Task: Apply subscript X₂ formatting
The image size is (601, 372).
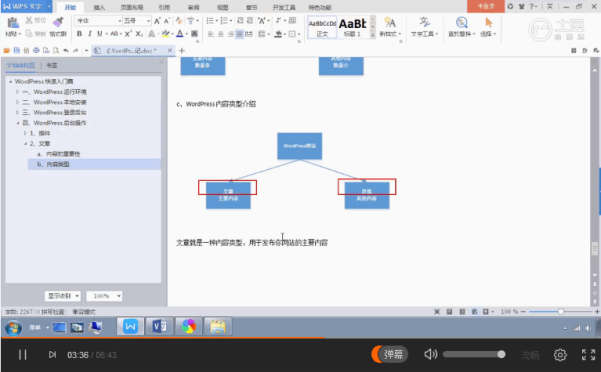Action: click(139, 34)
